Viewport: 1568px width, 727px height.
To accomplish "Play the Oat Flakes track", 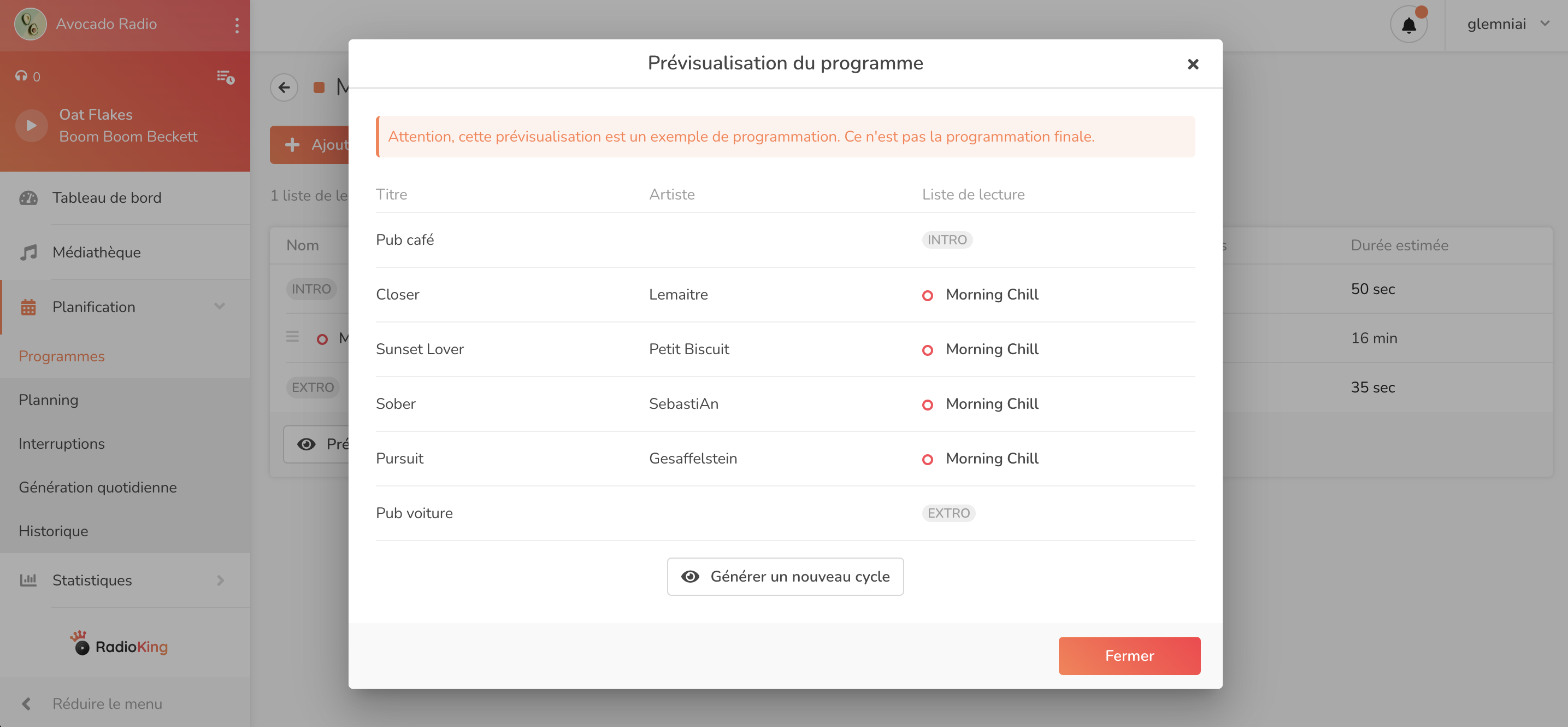I will 31,125.
